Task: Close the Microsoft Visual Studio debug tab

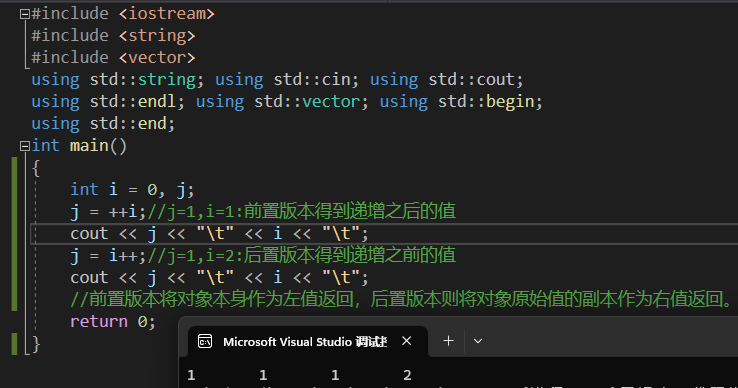Action: pyautogui.click(x=407, y=341)
